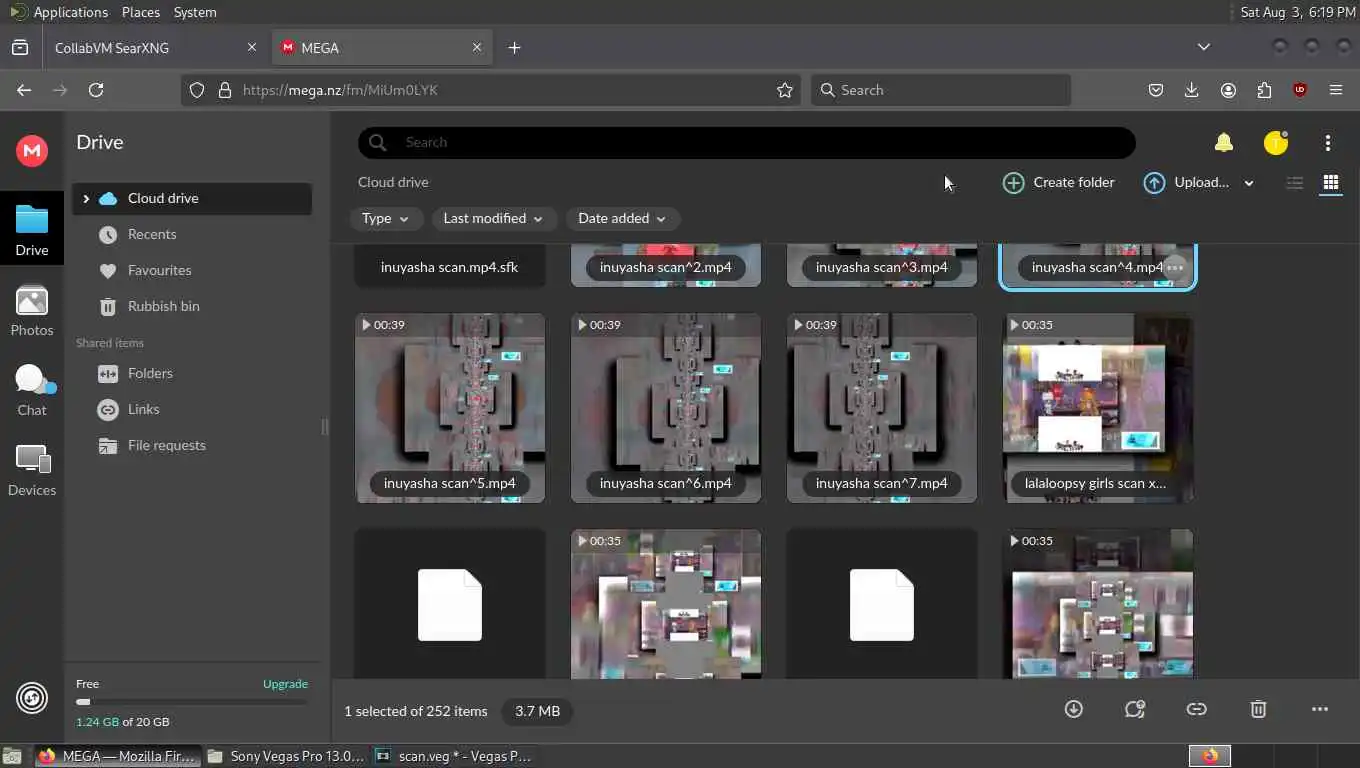Switch to thumbnail grid view
Viewport: 1360px width, 768px height.
pos(1330,183)
